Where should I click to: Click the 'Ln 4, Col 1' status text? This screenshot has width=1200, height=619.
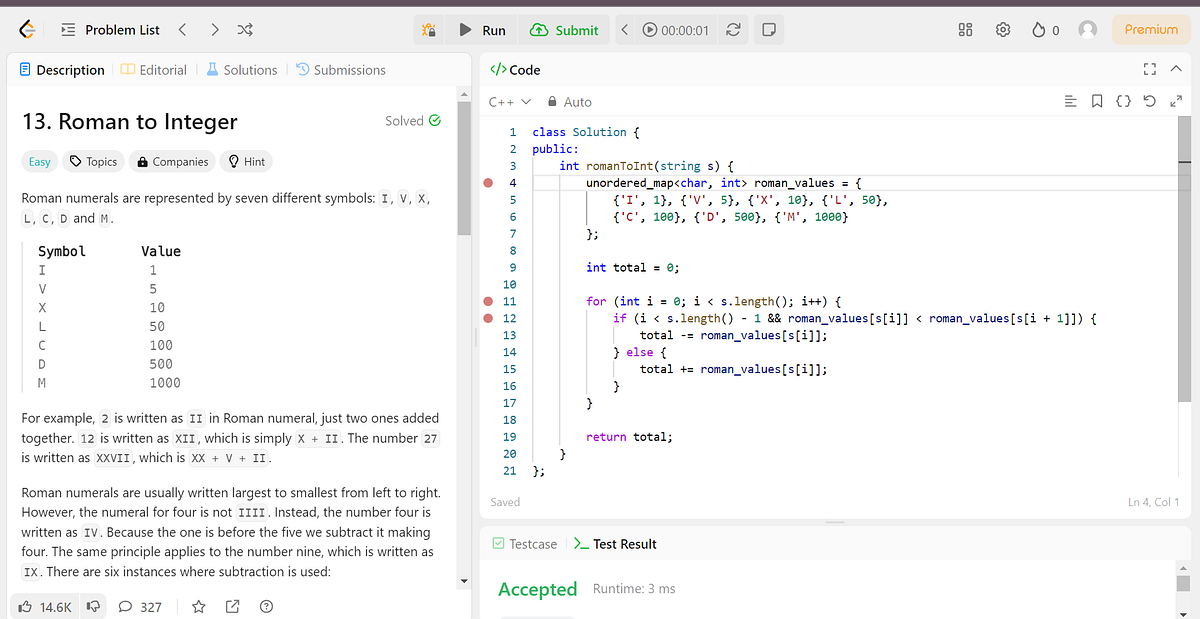tap(1154, 502)
